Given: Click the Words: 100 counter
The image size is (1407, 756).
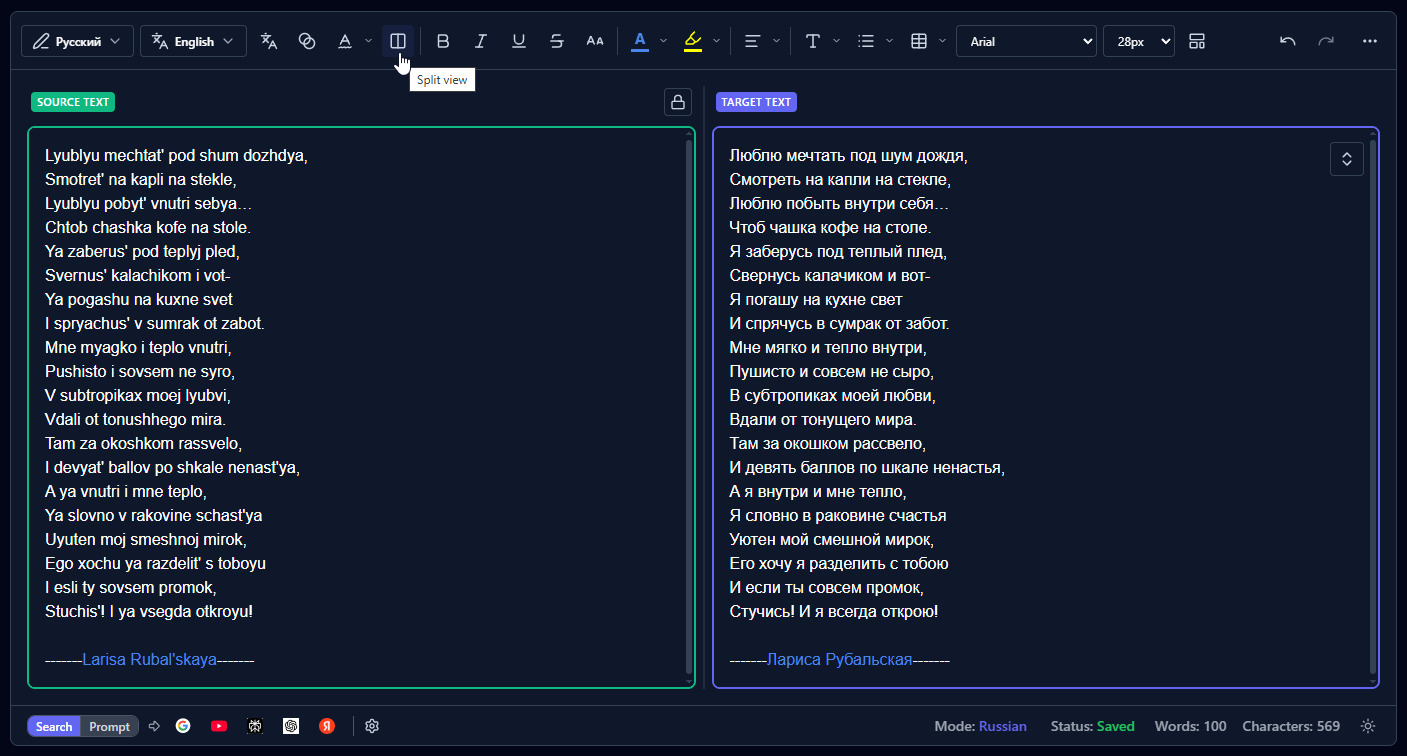Looking at the screenshot, I should point(1190,727).
